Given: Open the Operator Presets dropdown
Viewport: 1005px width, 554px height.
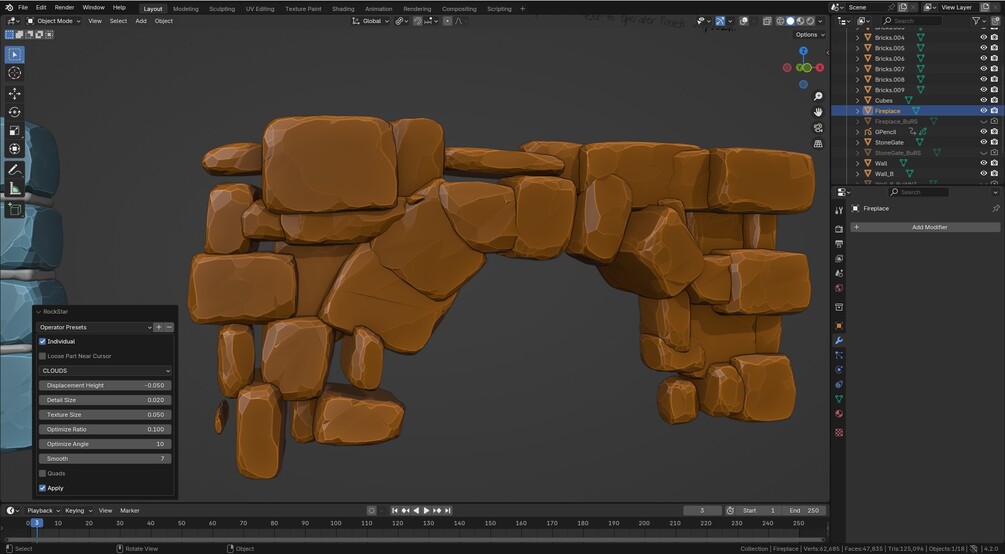Looking at the screenshot, I should (x=95, y=327).
